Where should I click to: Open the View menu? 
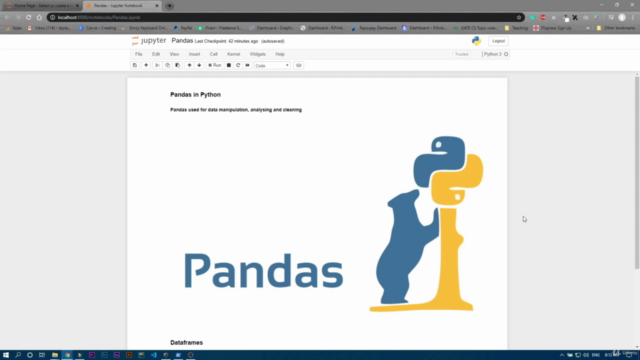pyautogui.click(x=174, y=54)
